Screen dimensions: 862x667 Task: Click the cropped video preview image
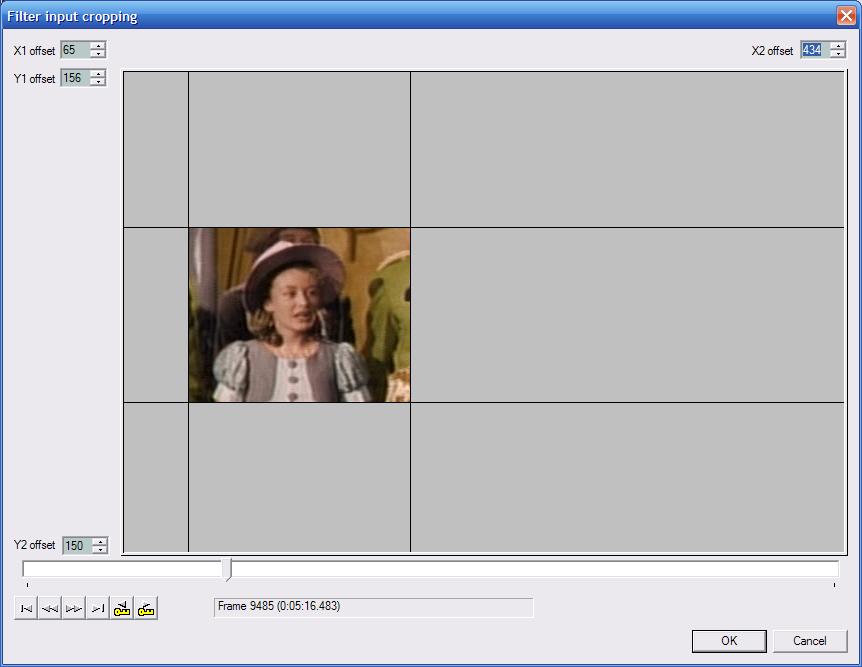click(x=300, y=315)
